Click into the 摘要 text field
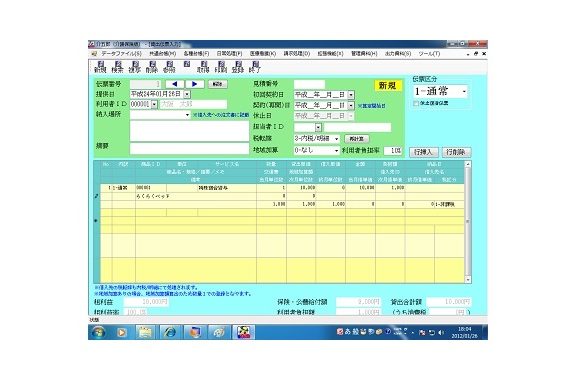 [x=189, y=148]
